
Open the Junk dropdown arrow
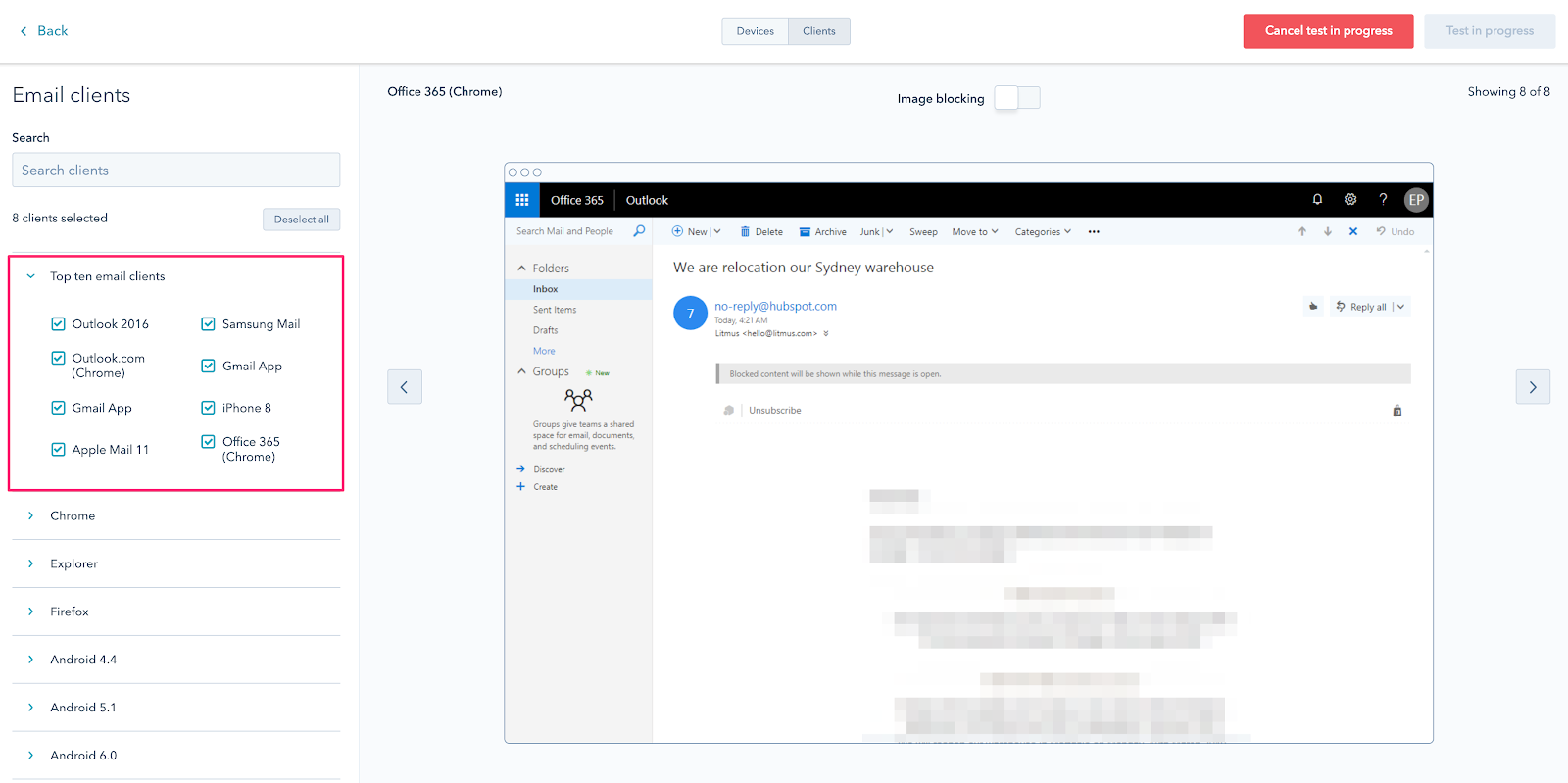(x=890, y=232)
